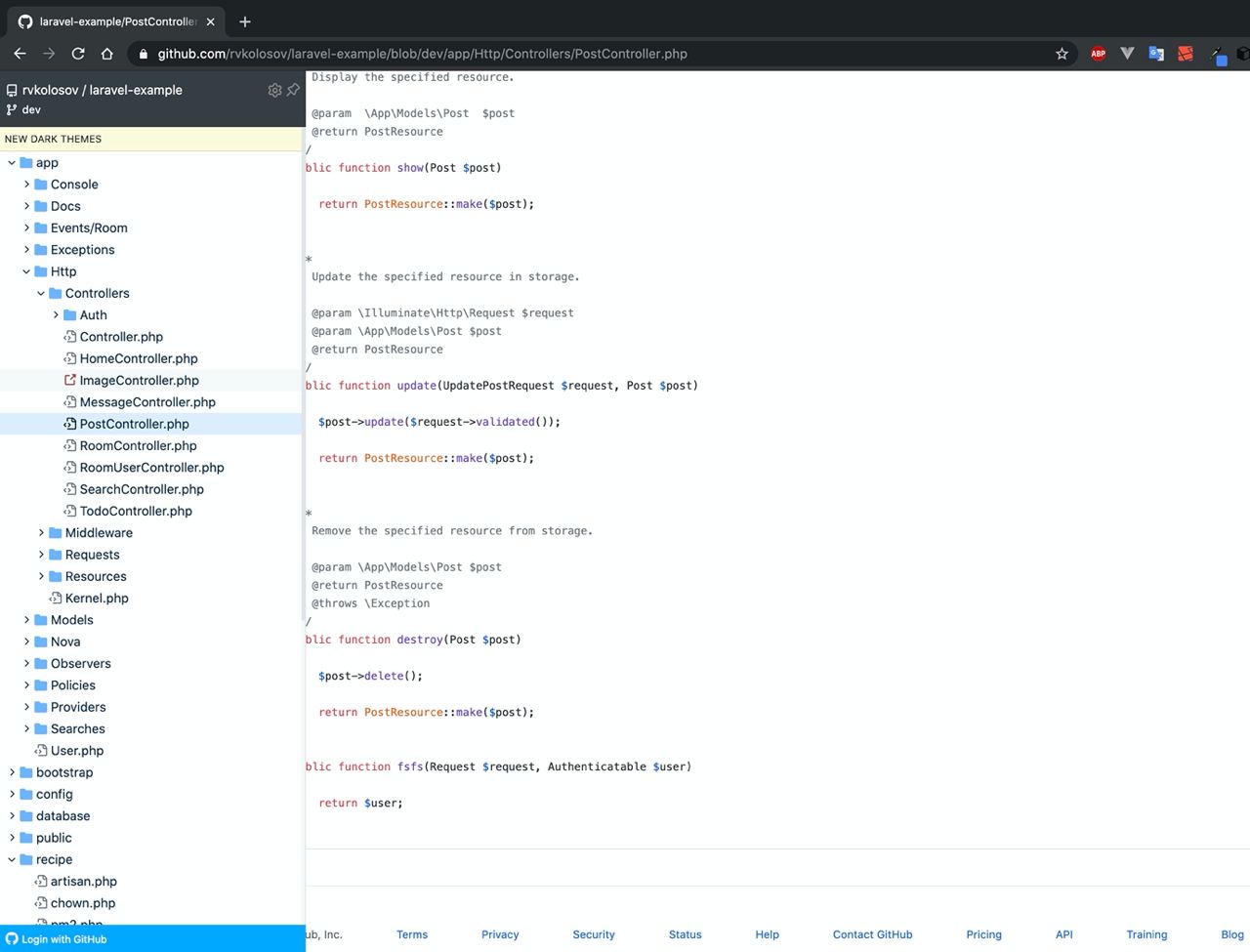Open the Terms footer link
The image size is (1250, 952).
click(412, 934)
